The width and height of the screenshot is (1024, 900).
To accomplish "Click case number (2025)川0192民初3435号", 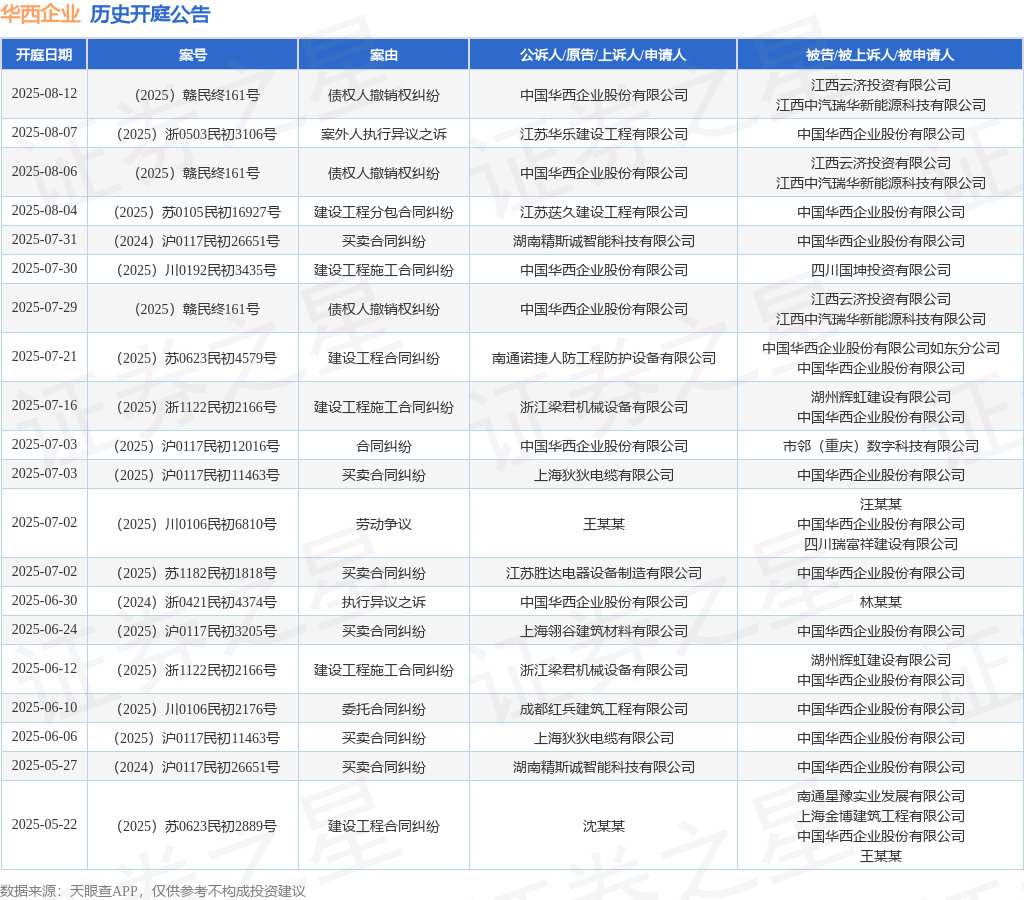I will coord(197,270).
